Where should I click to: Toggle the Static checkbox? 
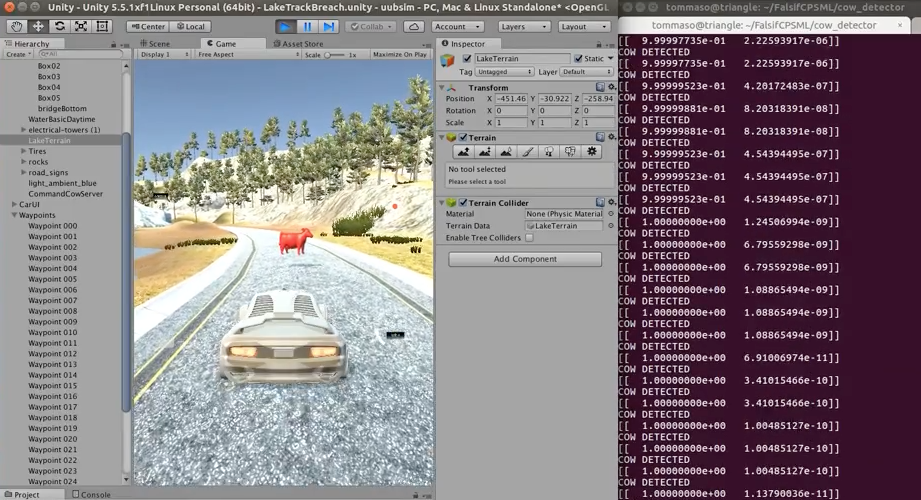pos(579,58)
